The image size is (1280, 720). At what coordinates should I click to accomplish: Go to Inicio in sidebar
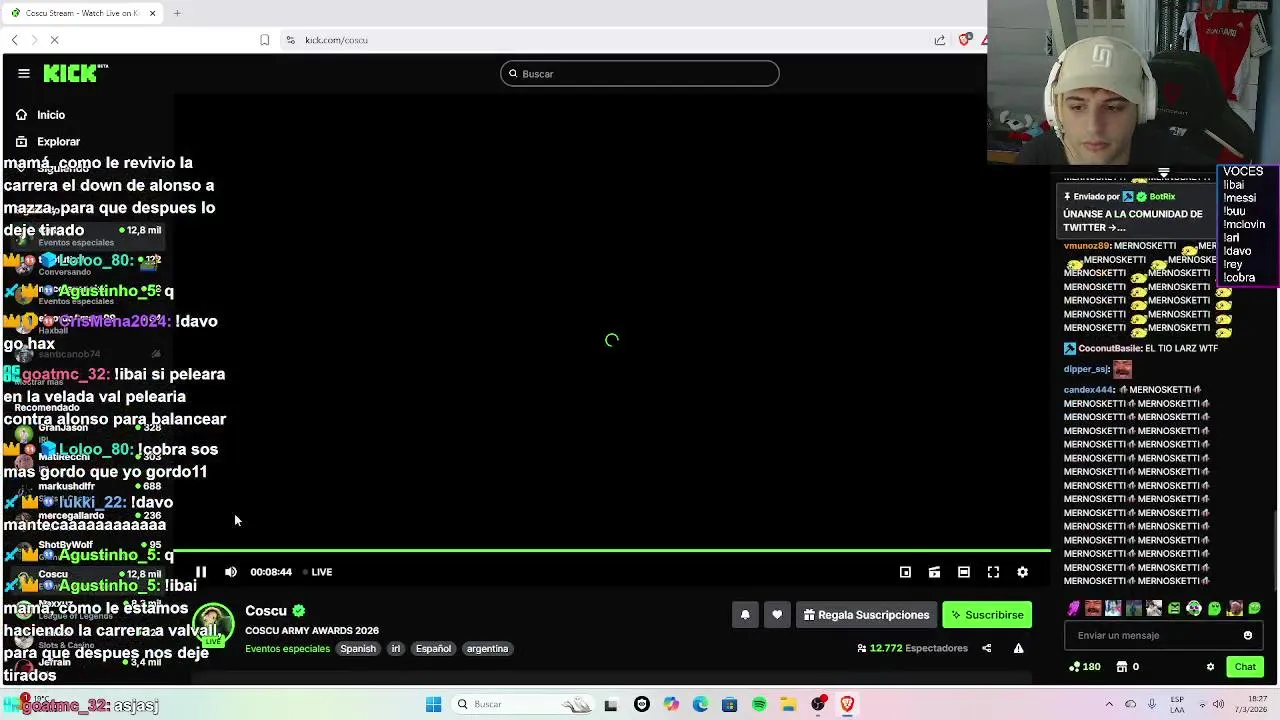(51, 115)
